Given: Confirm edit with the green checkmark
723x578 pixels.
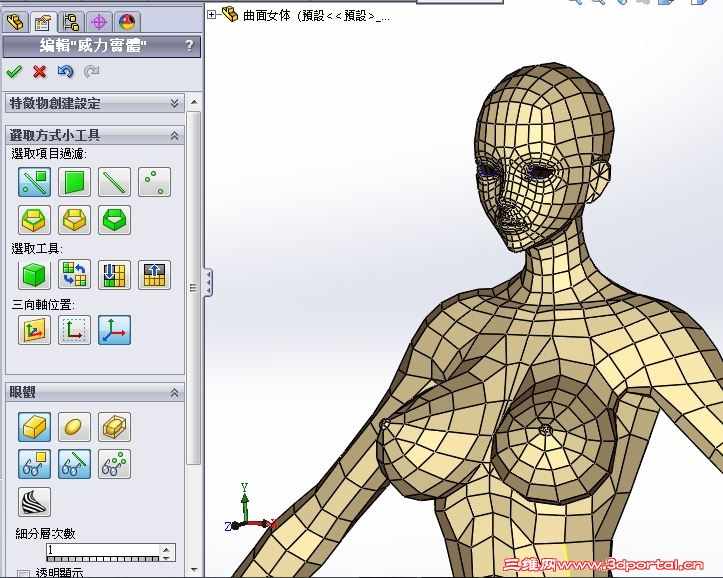Looking at the screenshot, I should [x=14, y=71].
